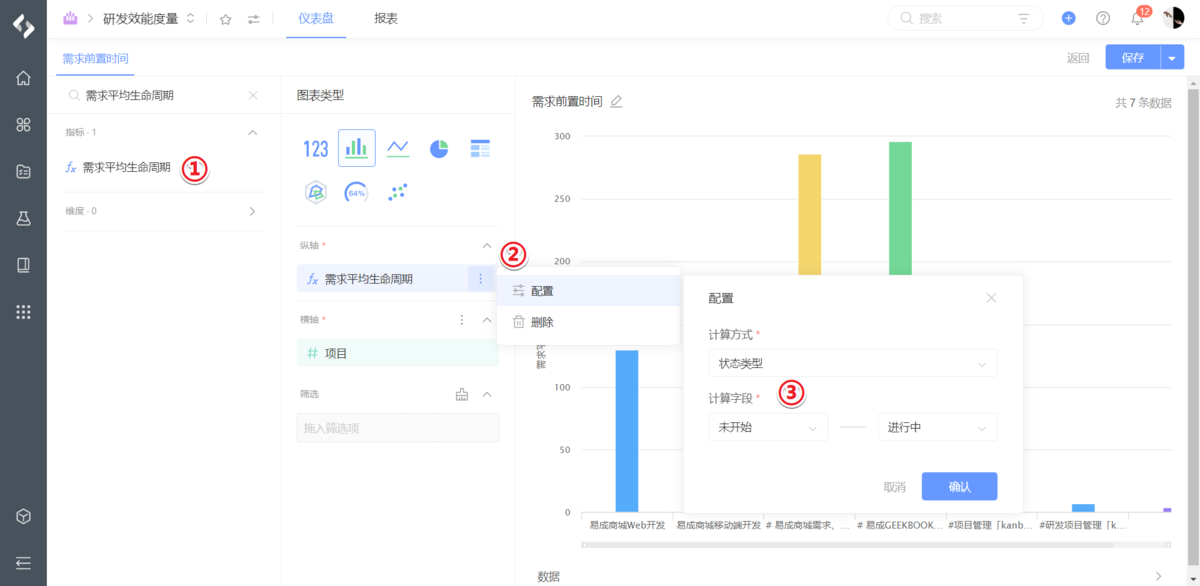The height and width of the screenshot is (586, 1200).
Task: Click the top 搜索 input field
Action: point(965,18)
